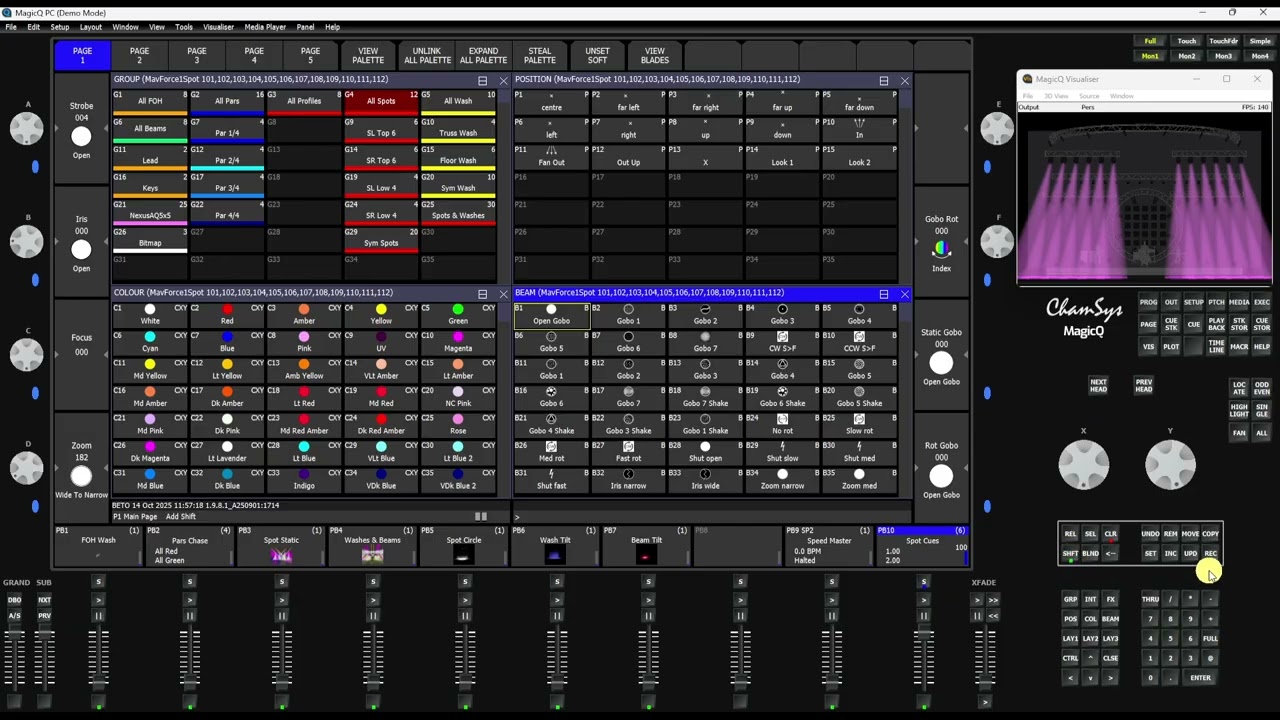Select the Fan Out position palette

551,156
